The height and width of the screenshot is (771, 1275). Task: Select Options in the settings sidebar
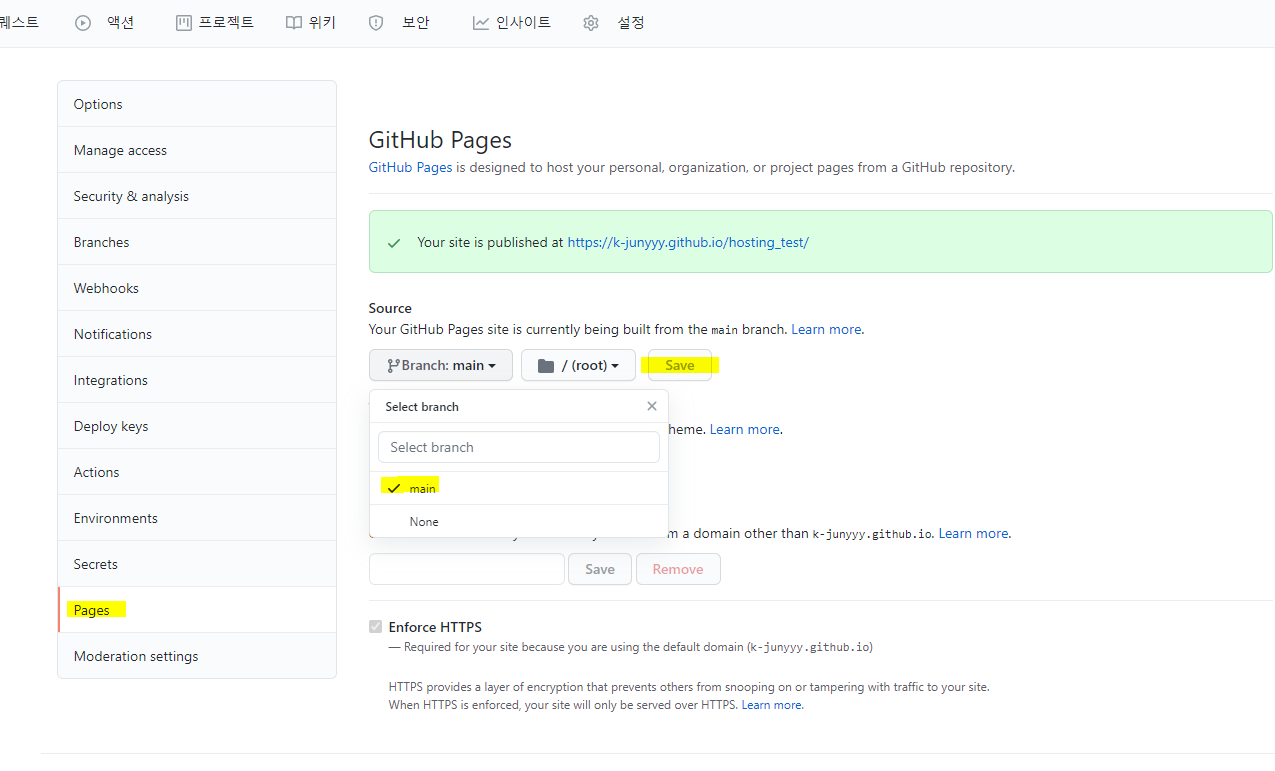197,104
